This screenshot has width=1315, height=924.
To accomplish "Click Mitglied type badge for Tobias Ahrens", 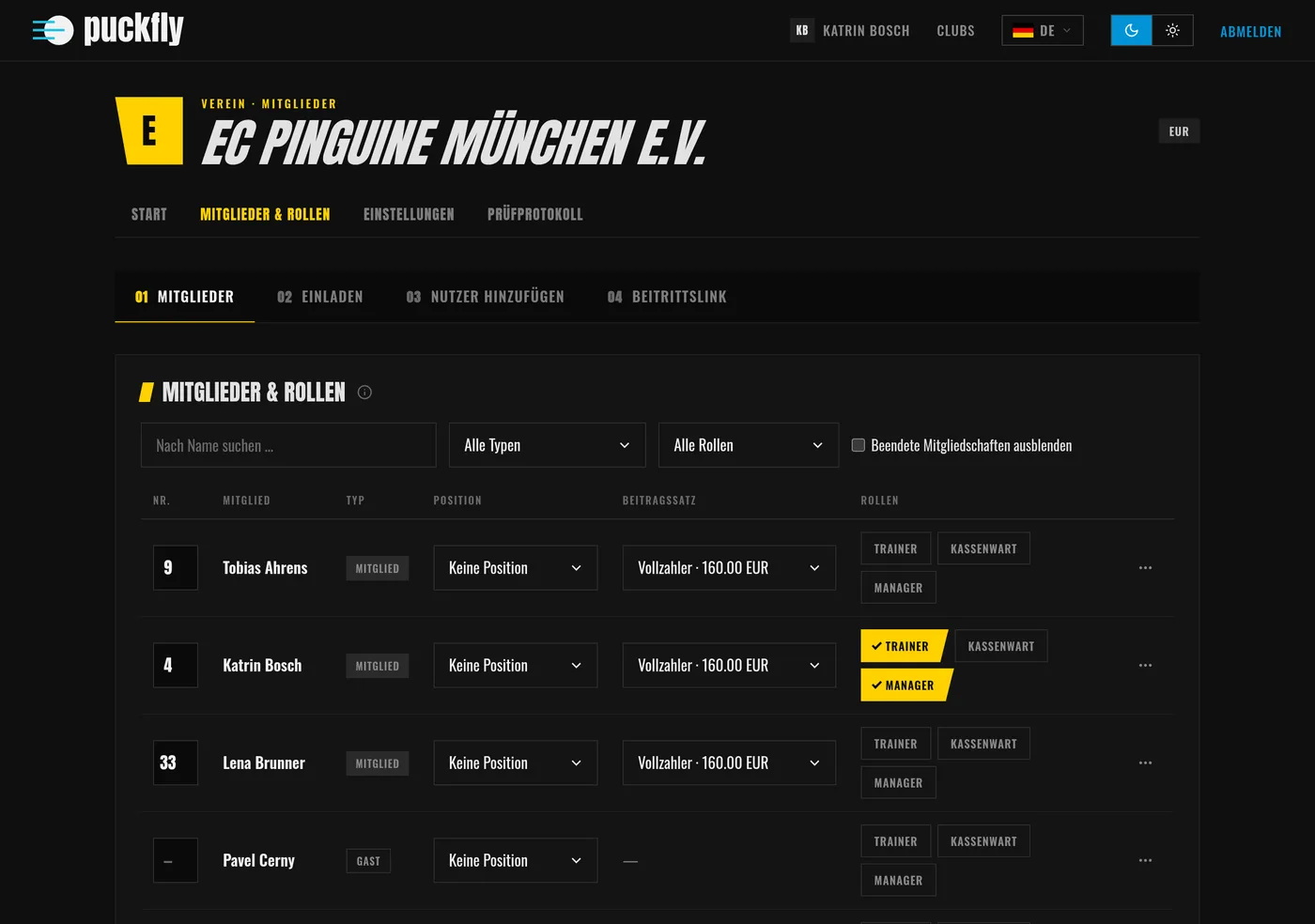I will pos(378,568).
